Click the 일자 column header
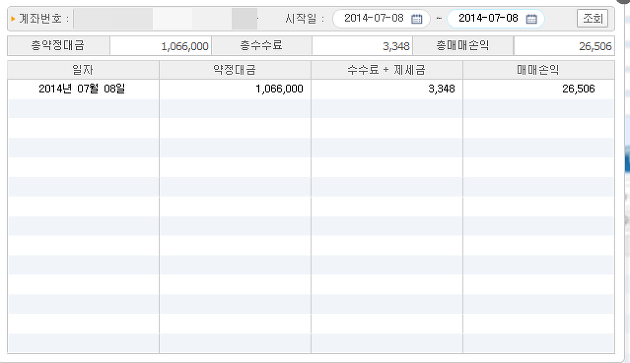 click(84, 70)
